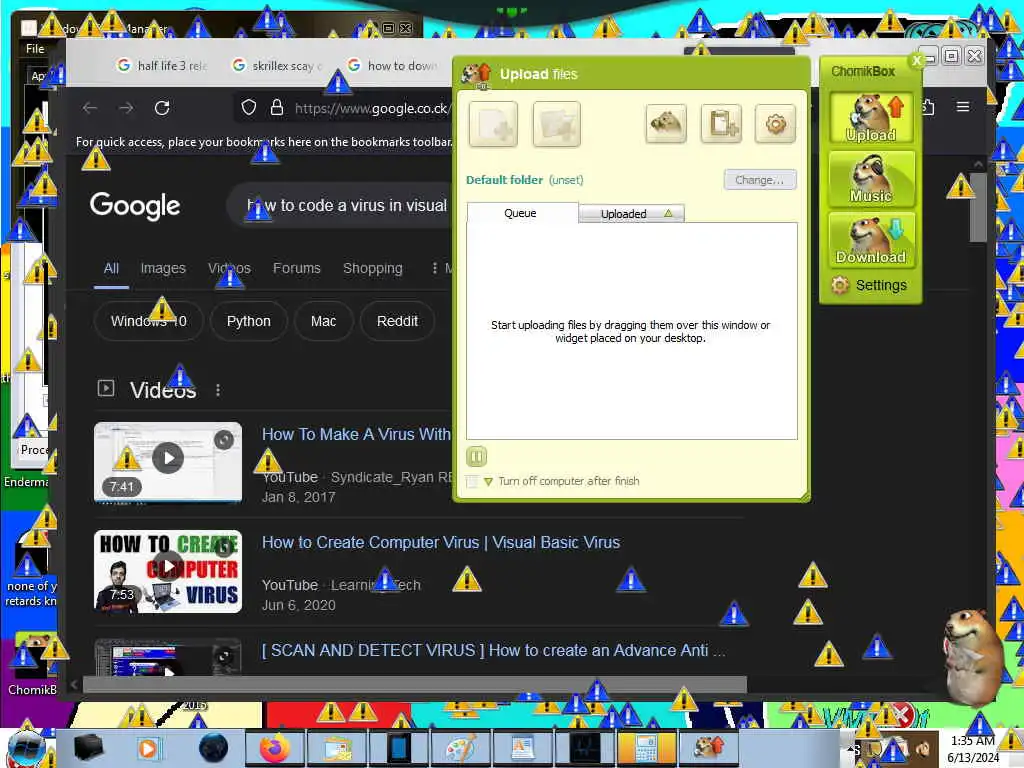Expand the green arrow beside Turn off computer

point(488,482)
